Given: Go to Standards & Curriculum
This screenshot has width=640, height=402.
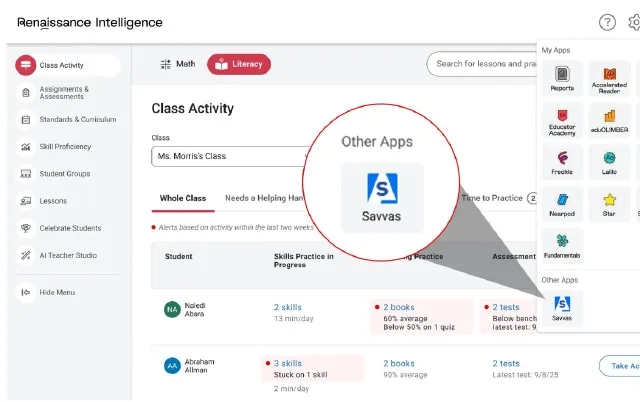Looking at the screenshot, I should point(68,120).
